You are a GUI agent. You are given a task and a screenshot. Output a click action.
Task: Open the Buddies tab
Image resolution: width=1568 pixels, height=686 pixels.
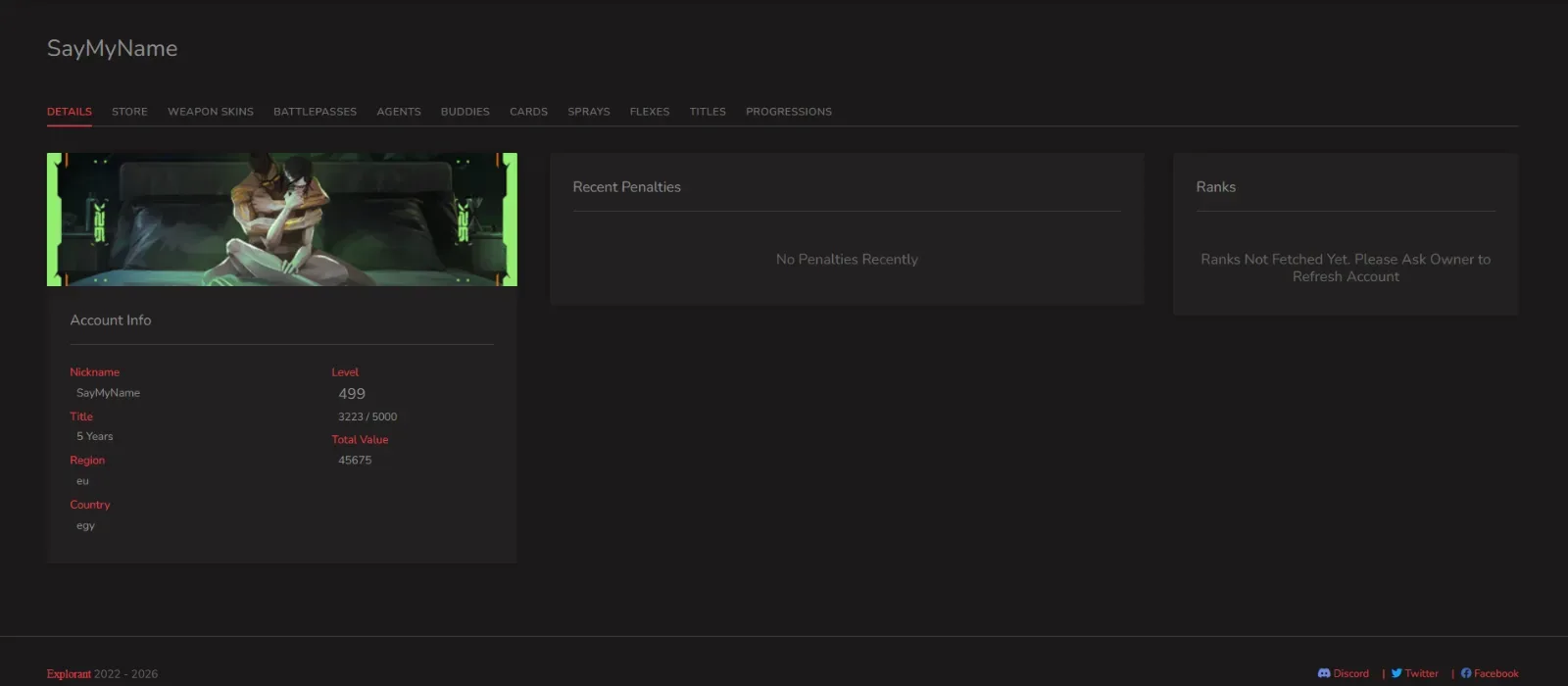465,112
